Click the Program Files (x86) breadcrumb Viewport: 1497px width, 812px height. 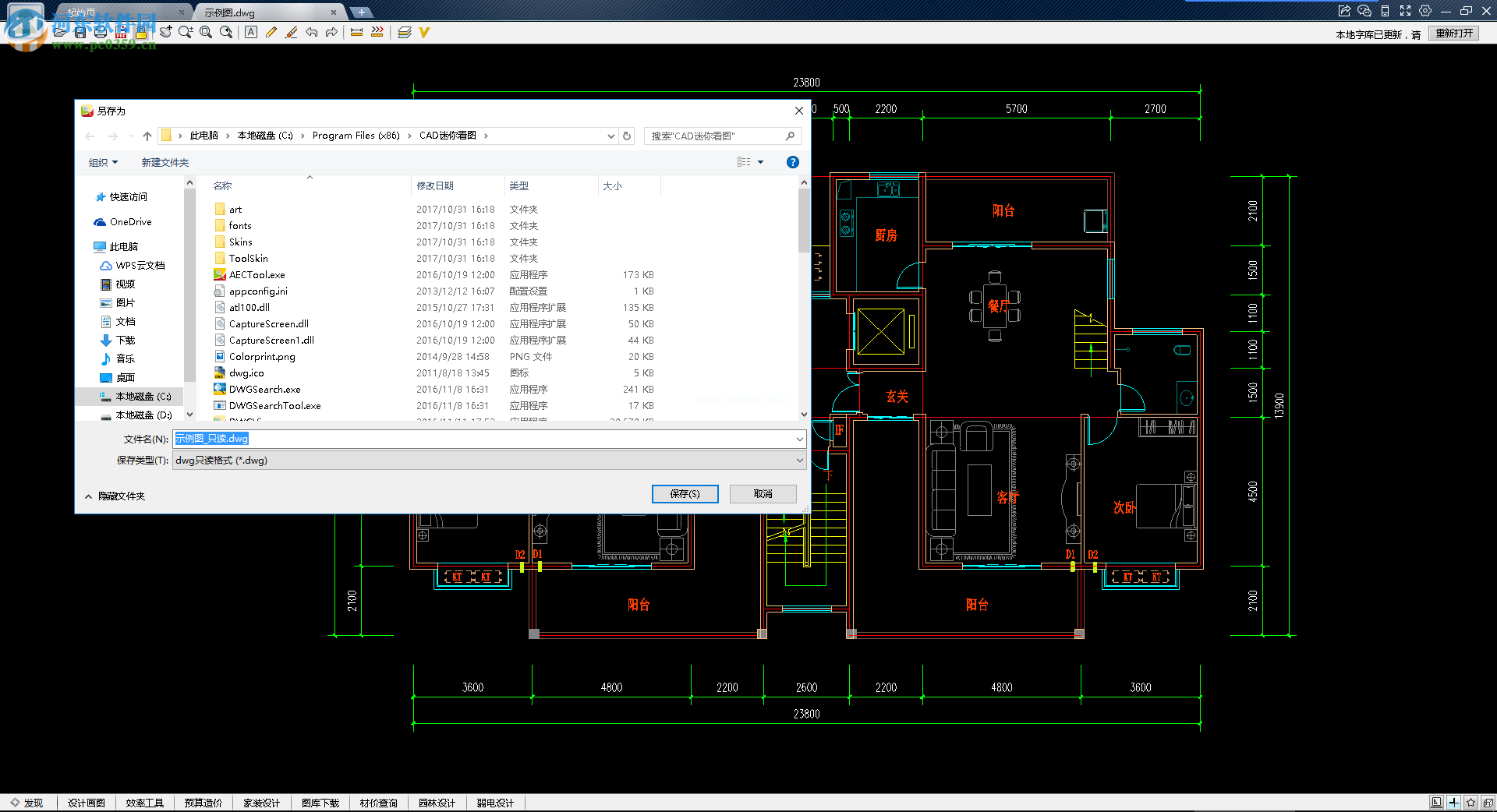(356, 136)
